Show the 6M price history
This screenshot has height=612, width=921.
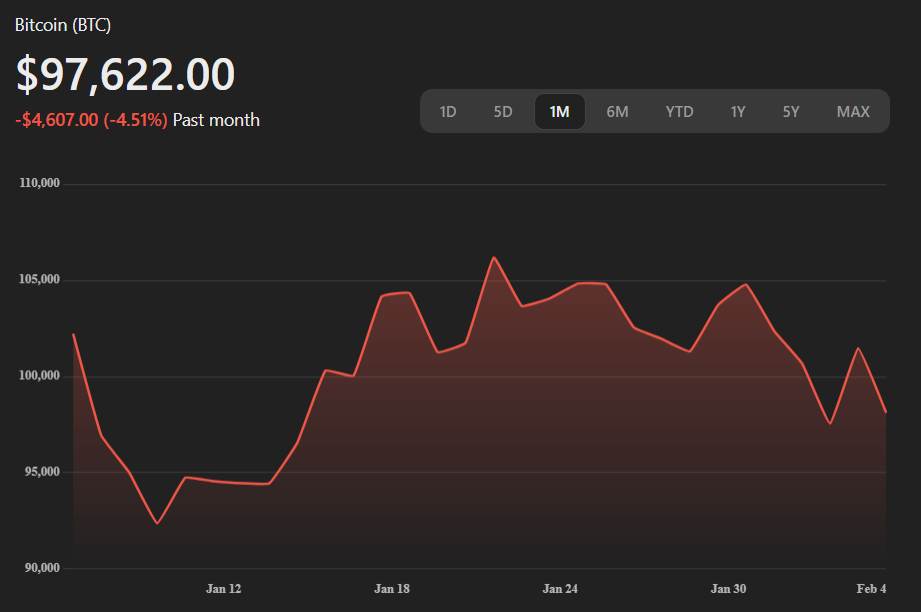pyautogui.click(x=617, y=112)
